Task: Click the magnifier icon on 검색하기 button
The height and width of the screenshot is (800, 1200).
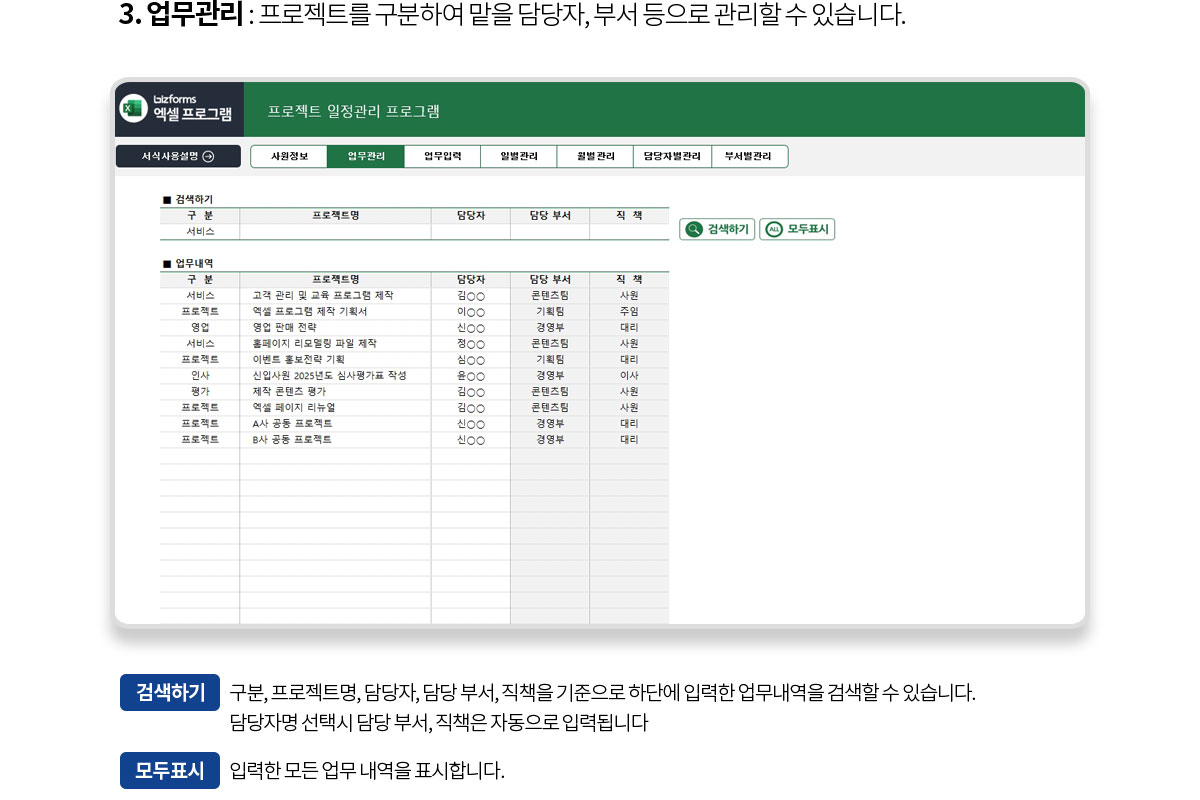Action: click(x=694, y=229)
